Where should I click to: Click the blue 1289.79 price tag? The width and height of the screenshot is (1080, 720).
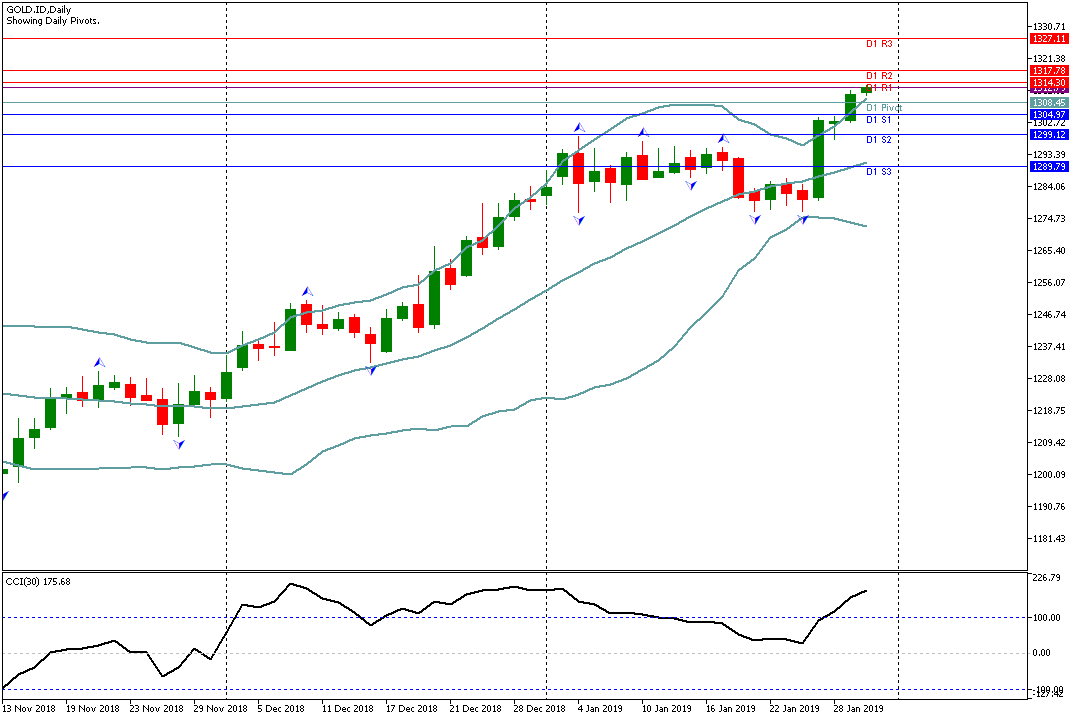pyautogui.click(x=1049, y=167)
